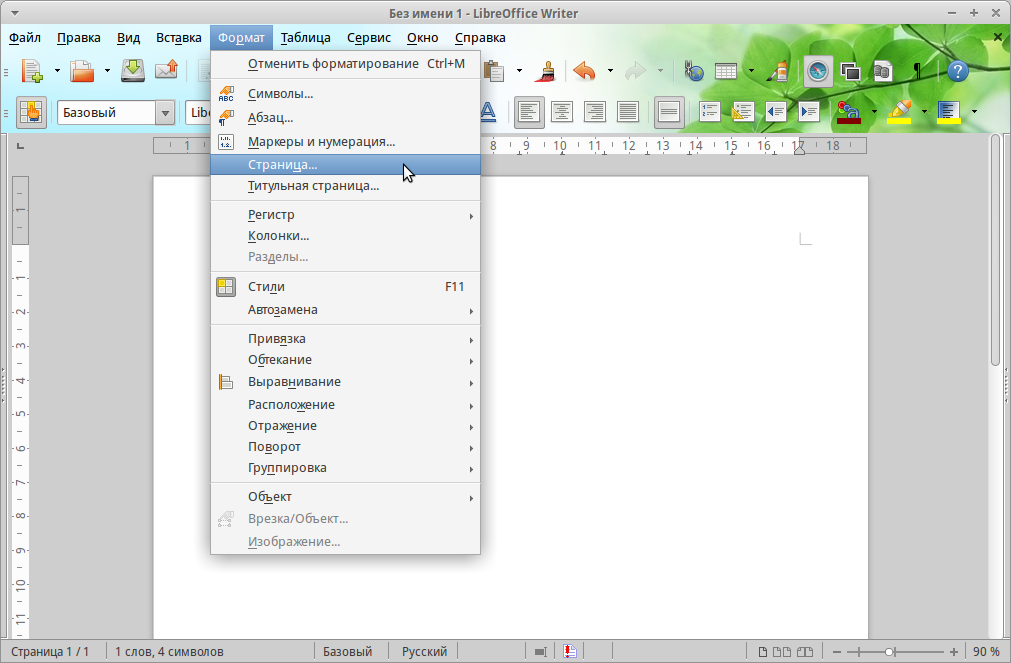Screen dimensions: 1011x663
Task: Expand the Автозамена submenu
Action: tap(346, 310)
